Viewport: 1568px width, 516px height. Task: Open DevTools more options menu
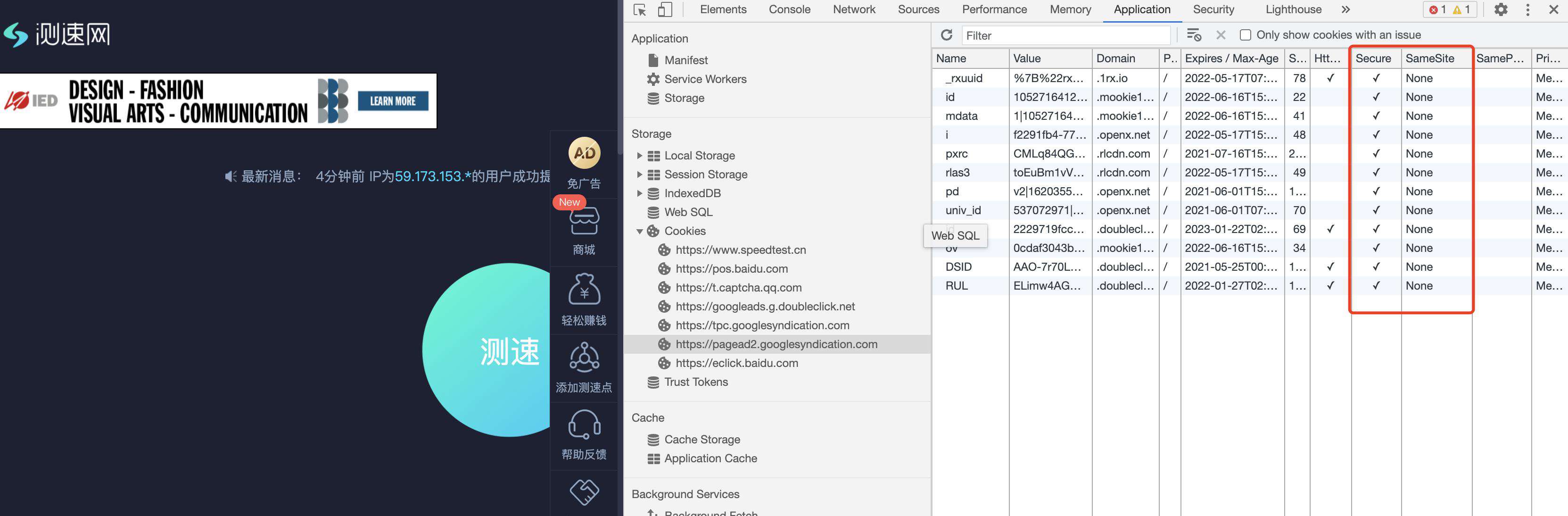pos(1528,10)
